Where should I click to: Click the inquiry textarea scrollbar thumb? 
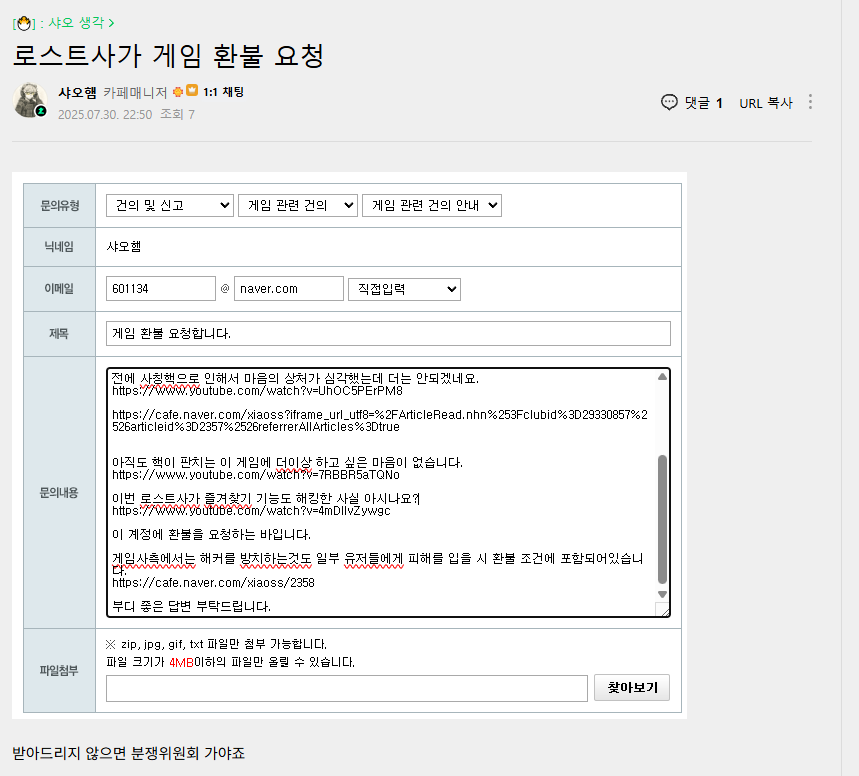[x=662, y=520]
